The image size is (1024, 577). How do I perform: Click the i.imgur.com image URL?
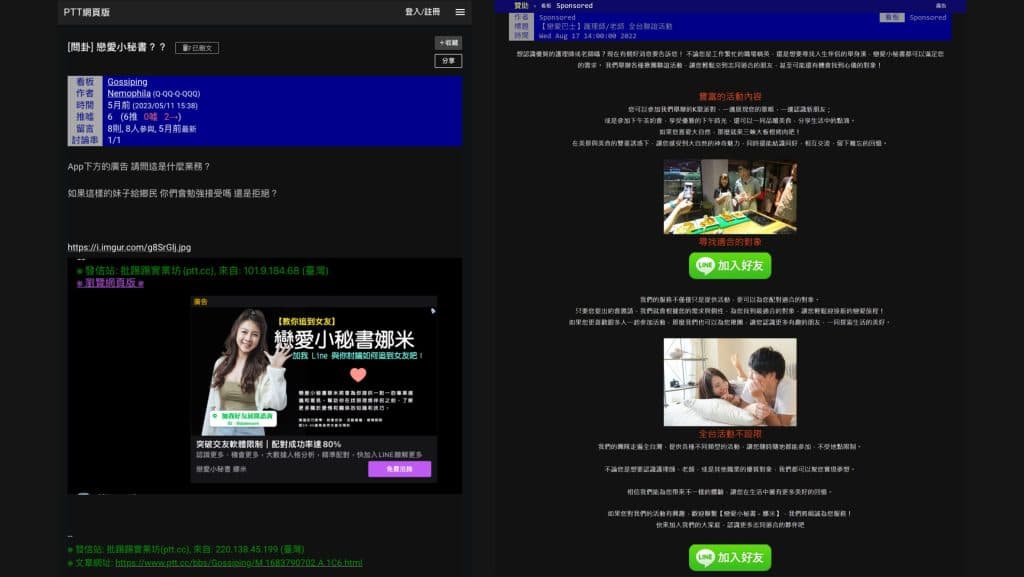129,247
